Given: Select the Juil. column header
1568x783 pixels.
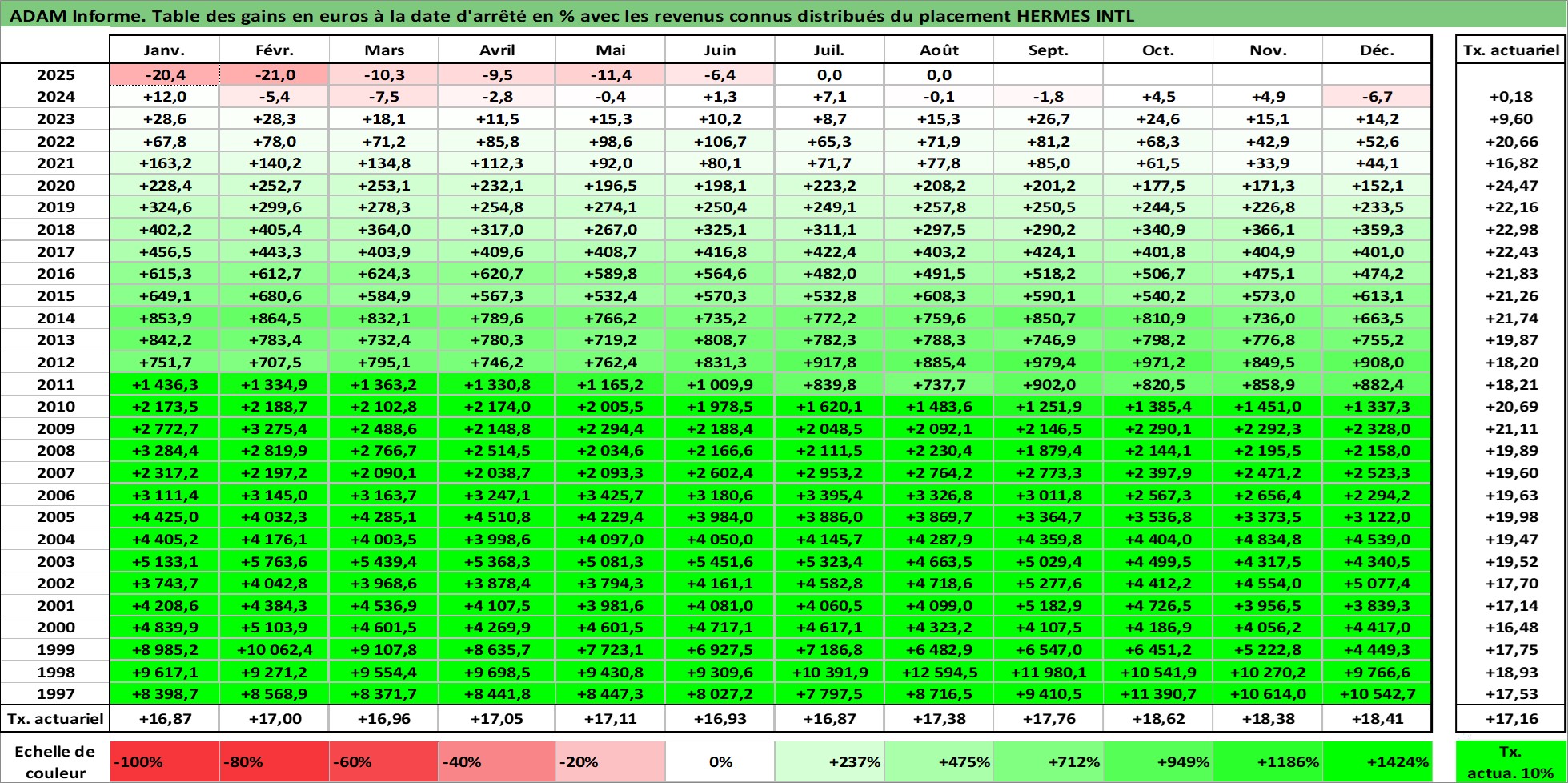Looking at the screenshot, I should point(829,50).
